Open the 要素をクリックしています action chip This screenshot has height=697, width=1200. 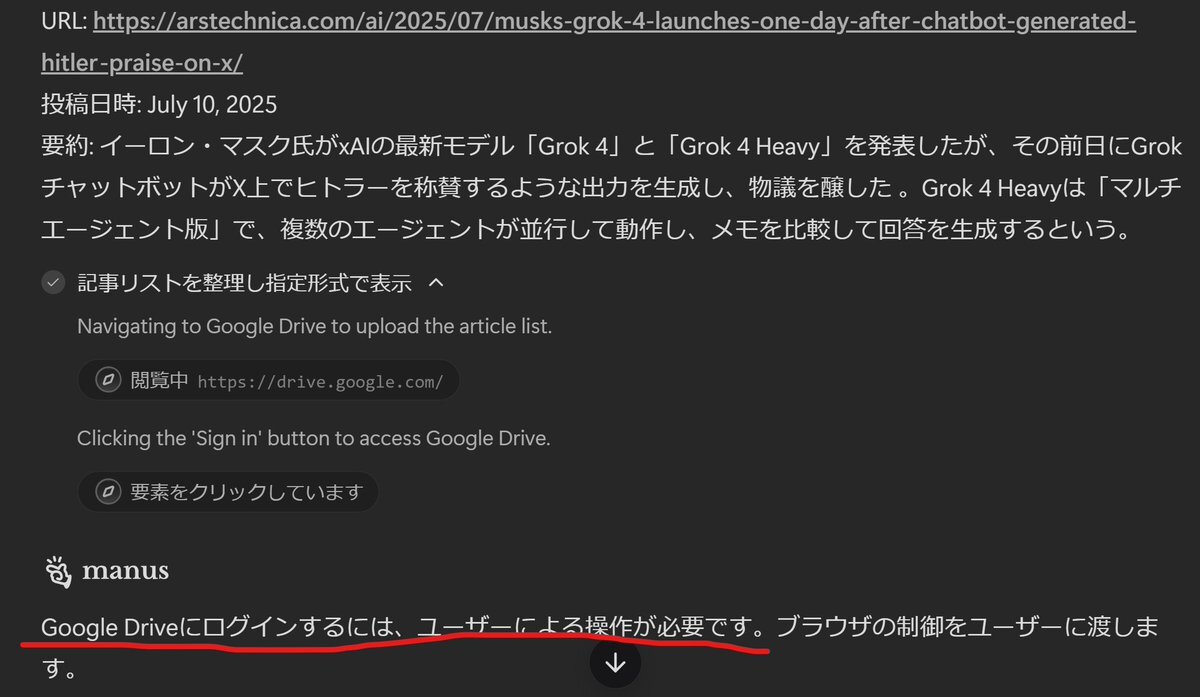click(x=228, y=492)
